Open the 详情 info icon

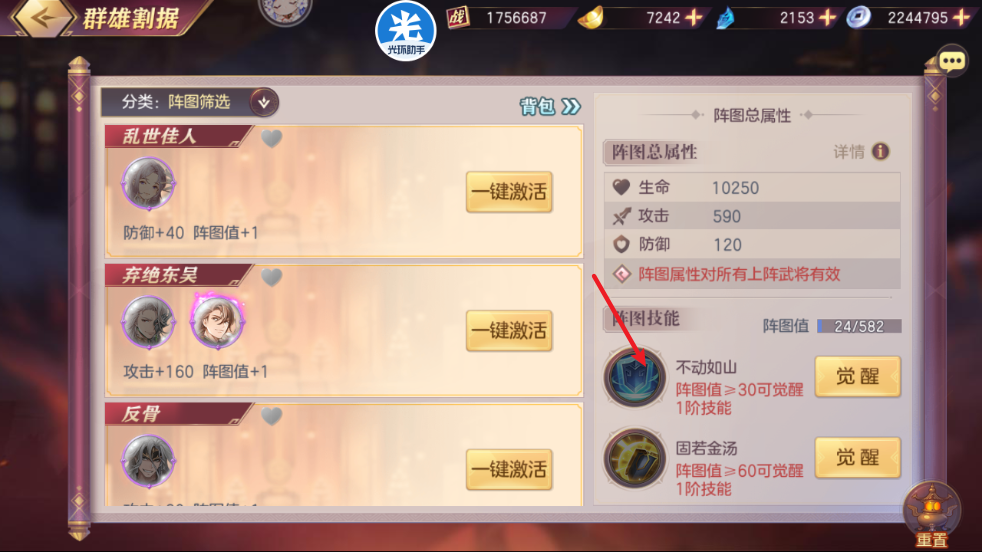(x=881, y=151)
